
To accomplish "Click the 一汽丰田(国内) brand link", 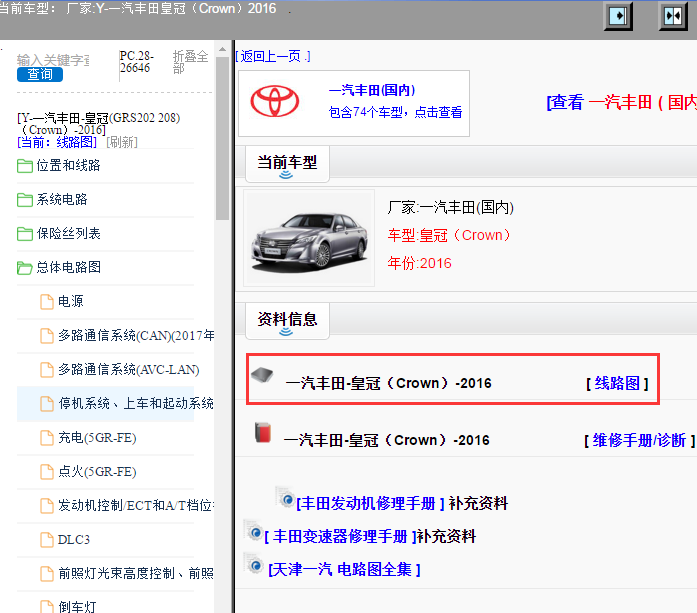I will [x=372, y=90].
